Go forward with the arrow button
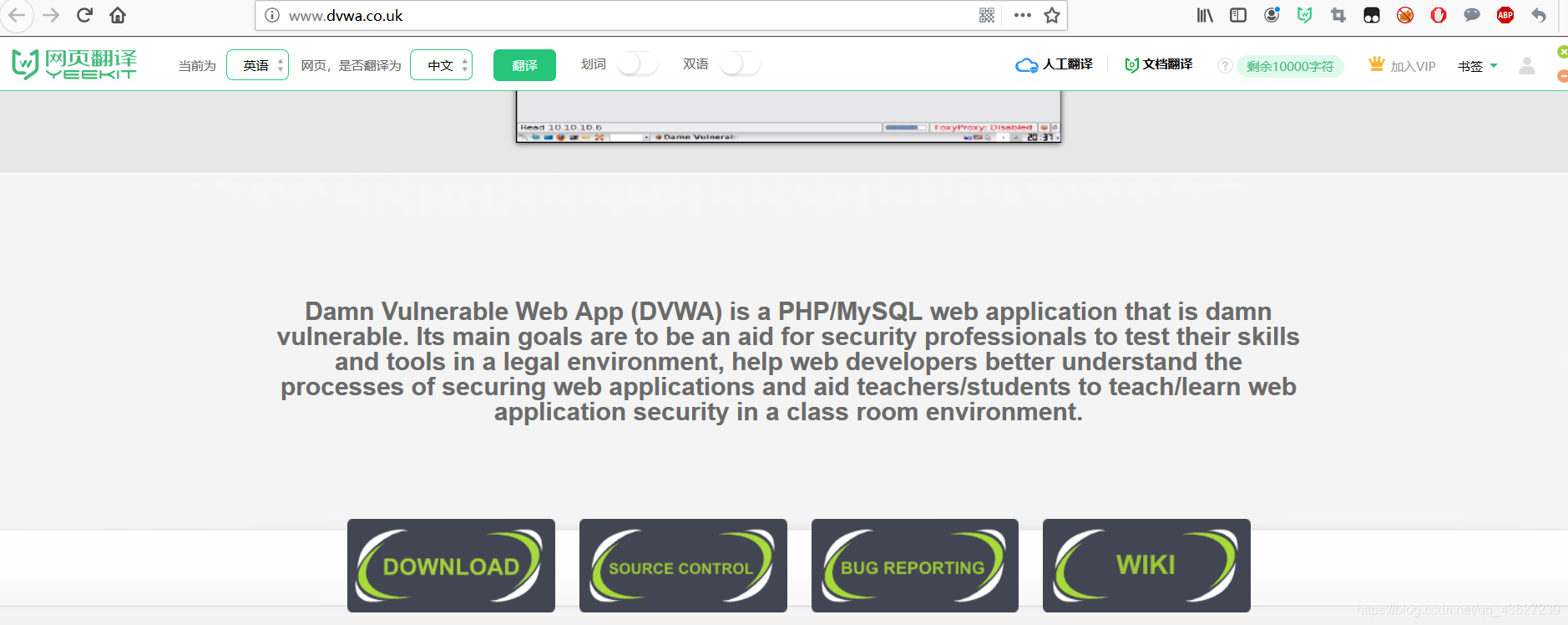This screenshot has width=1568, height=625. pyautogui.click(x=51, y=15)
